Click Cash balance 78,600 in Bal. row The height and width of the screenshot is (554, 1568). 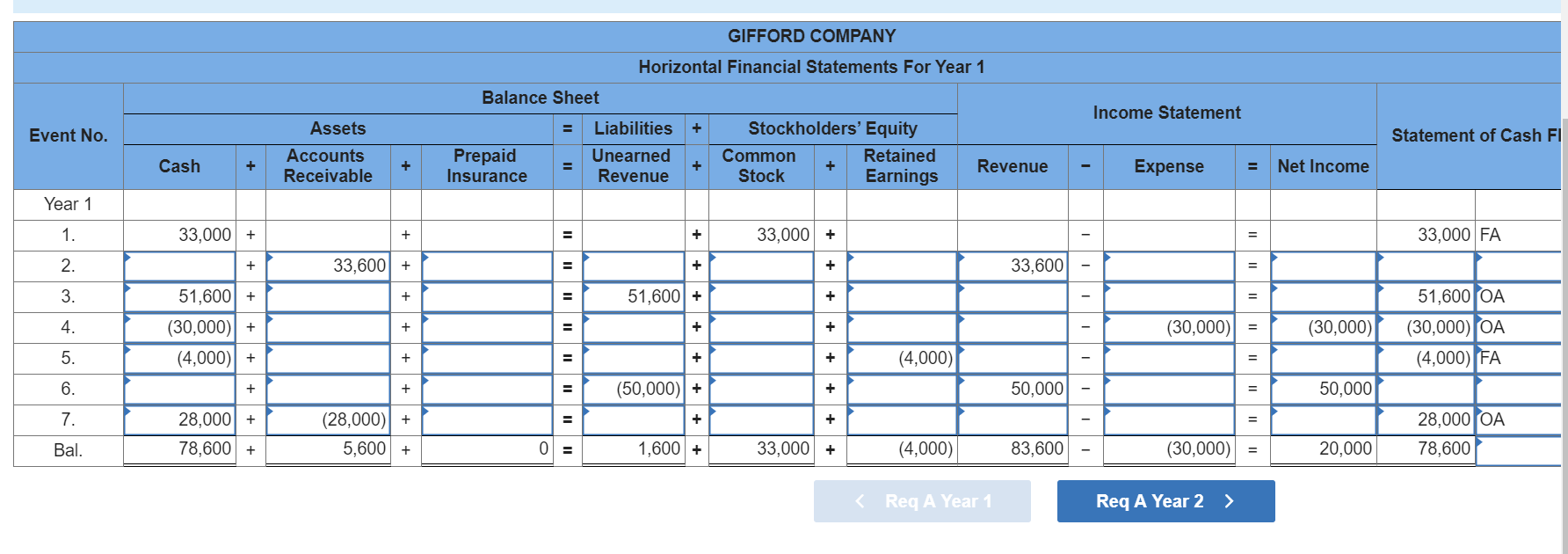click(x=179, y=449)
